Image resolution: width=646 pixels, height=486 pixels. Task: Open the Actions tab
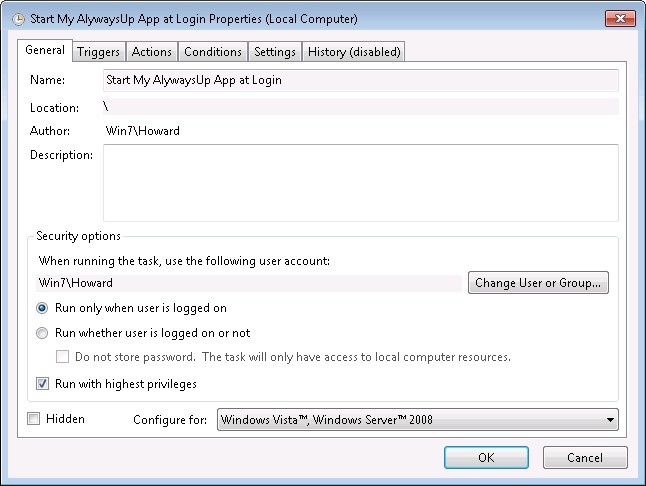[x=152, y=52]
